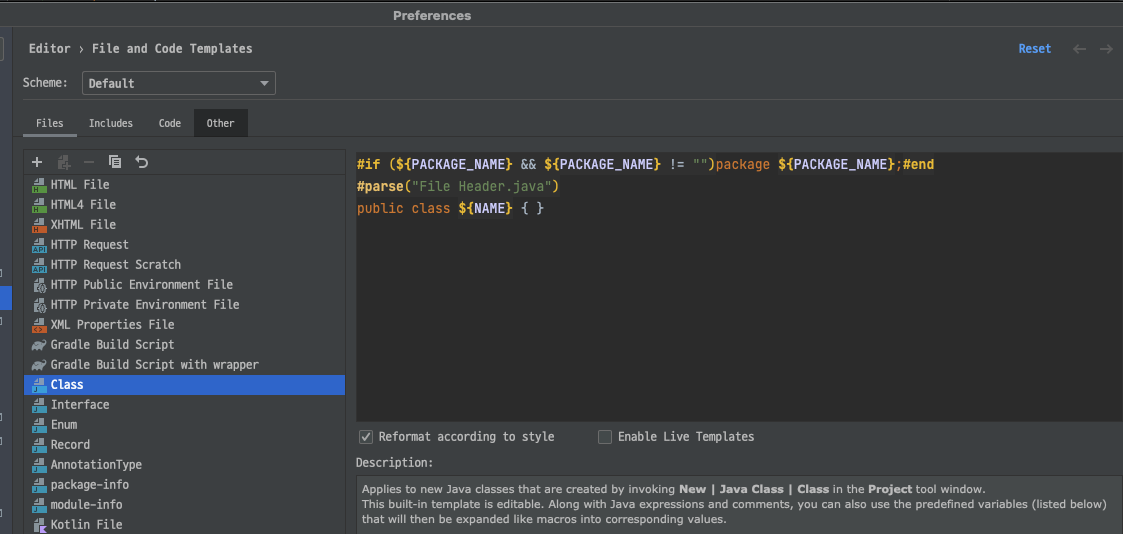Switch to the Other tab
The width and height of the screenshot is (1123, 534).
point(221,123)
